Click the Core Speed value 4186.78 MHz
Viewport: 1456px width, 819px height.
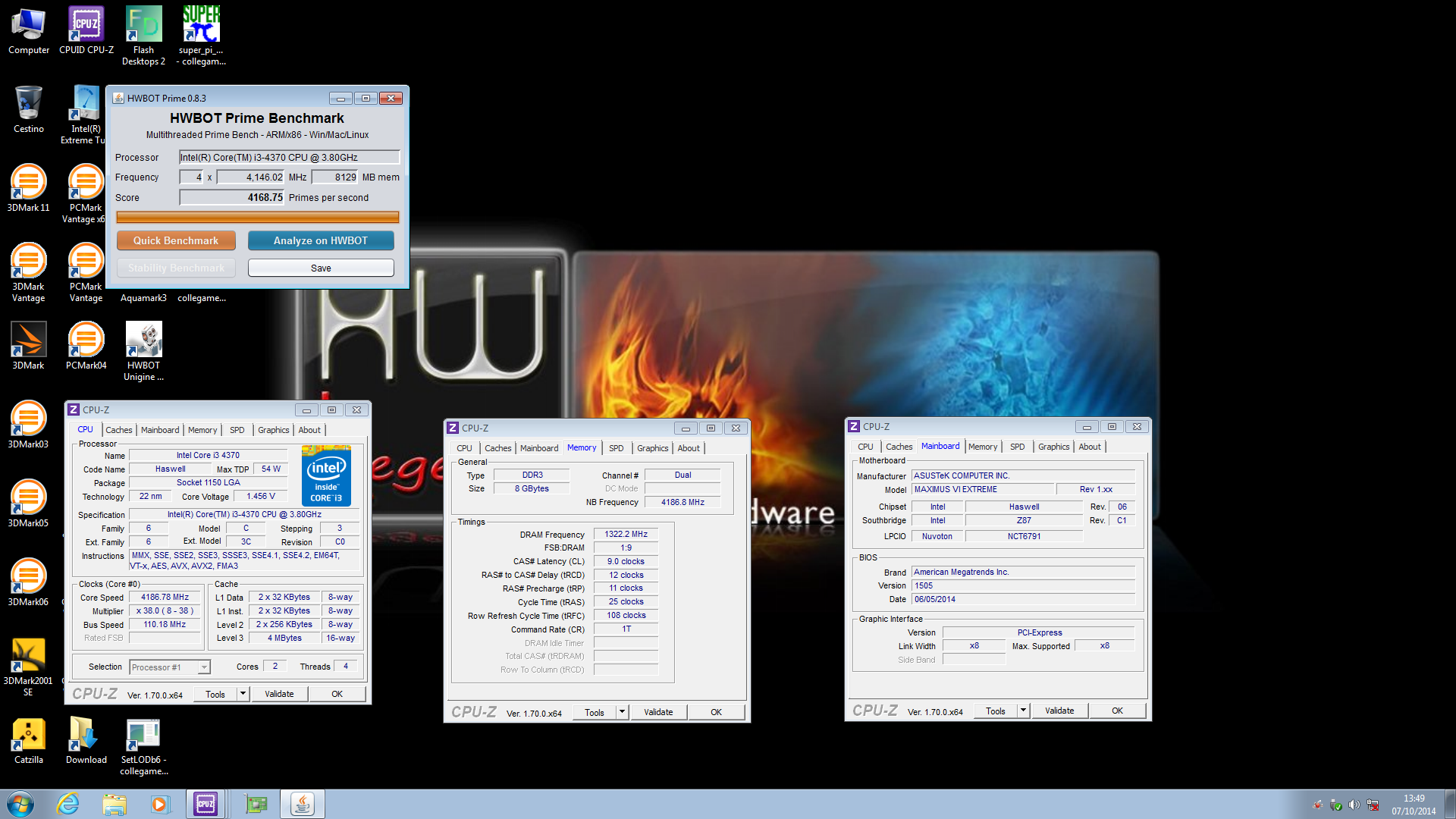tap(165, 597)
